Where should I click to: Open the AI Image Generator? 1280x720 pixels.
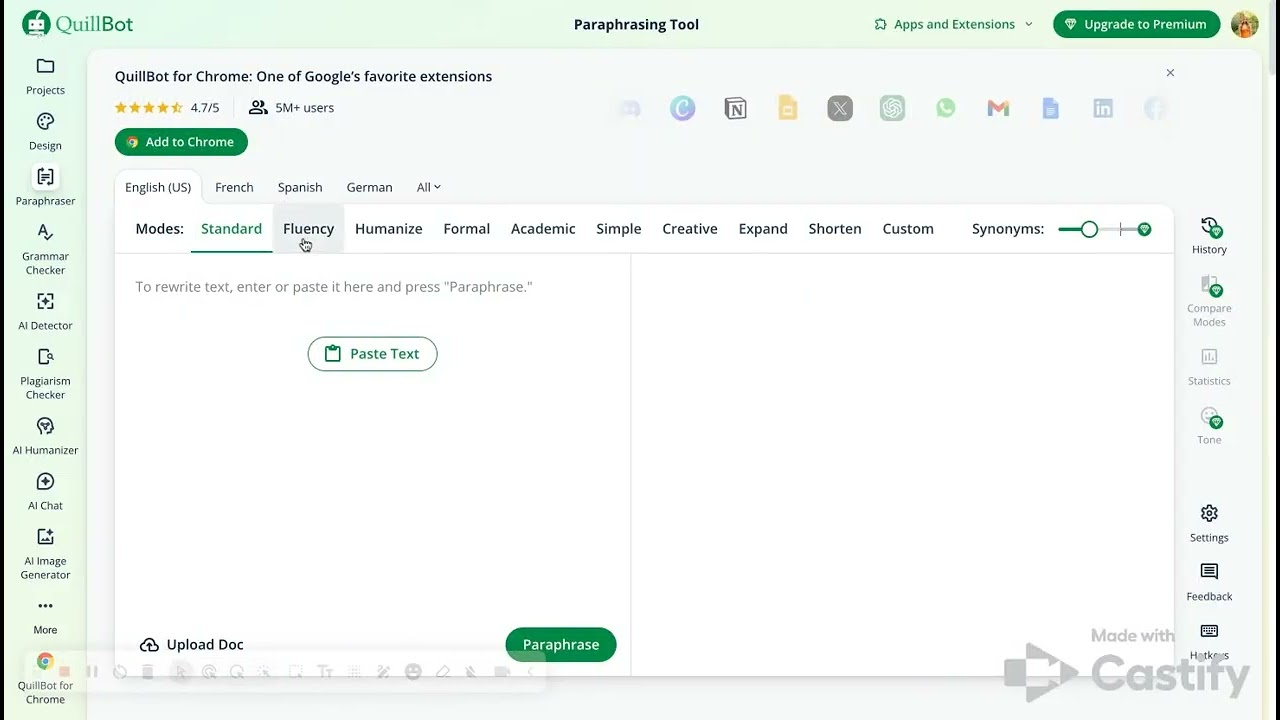click(x=45, y=554)
